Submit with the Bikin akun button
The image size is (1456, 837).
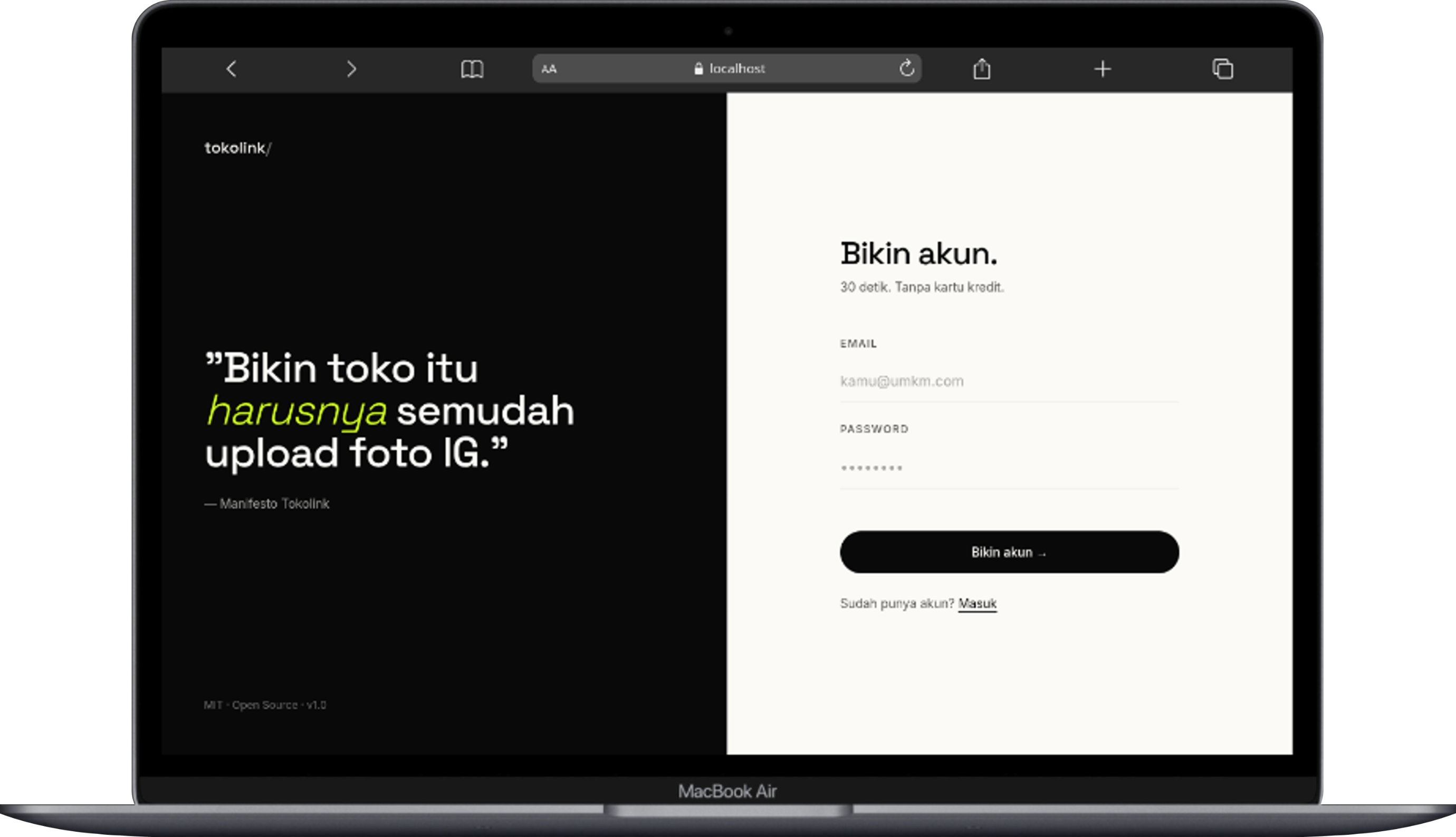(x=1010, y=552)
